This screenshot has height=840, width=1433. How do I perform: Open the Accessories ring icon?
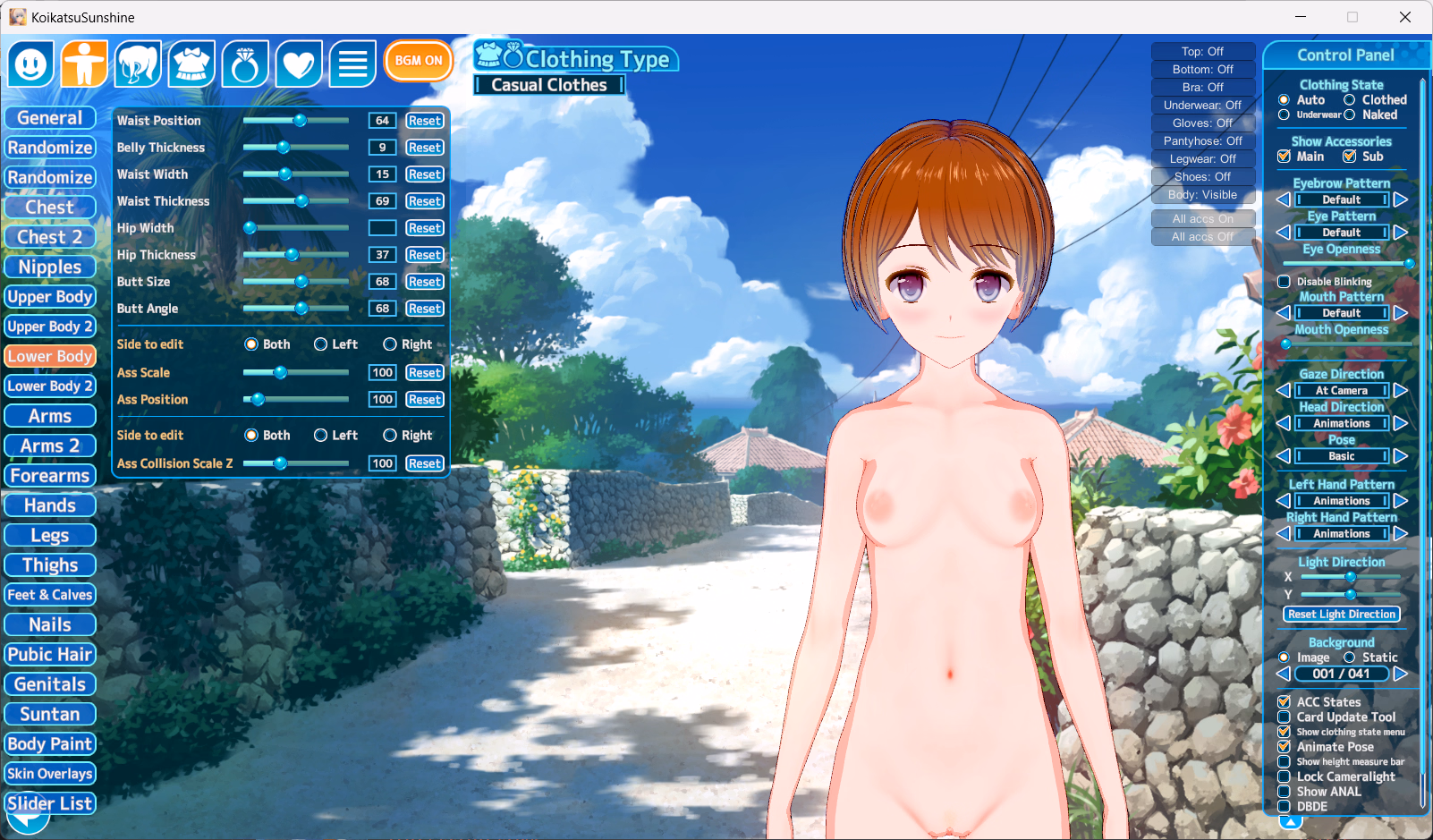[x=245, y=64]
